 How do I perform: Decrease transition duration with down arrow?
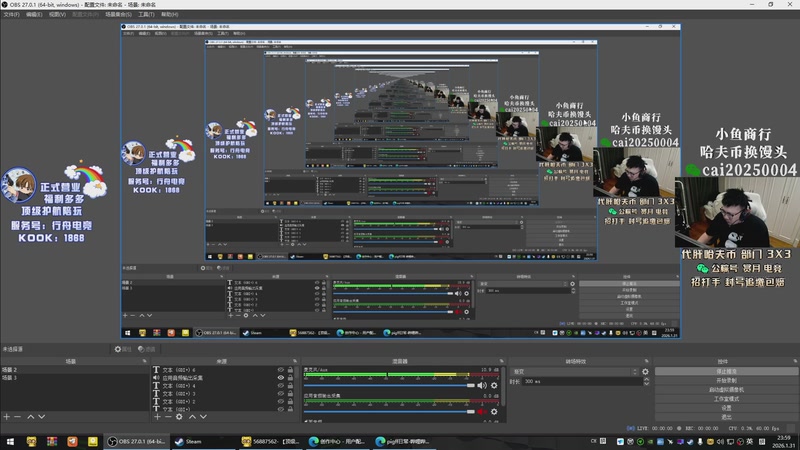click(x=646, y=384)
